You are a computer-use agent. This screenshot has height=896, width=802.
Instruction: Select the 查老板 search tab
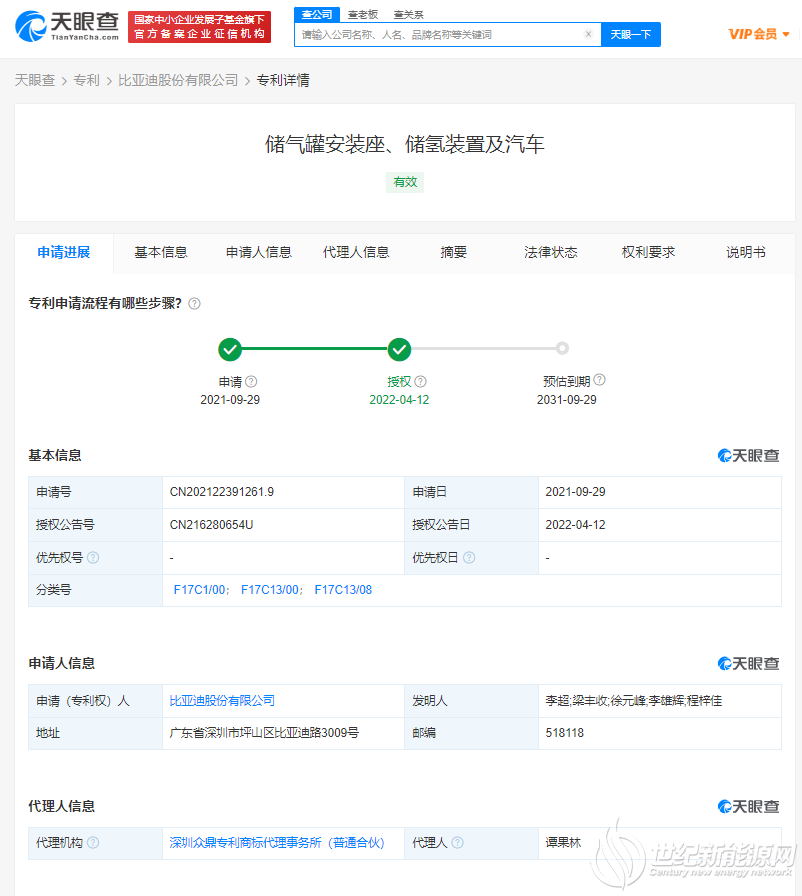(362, 14)
